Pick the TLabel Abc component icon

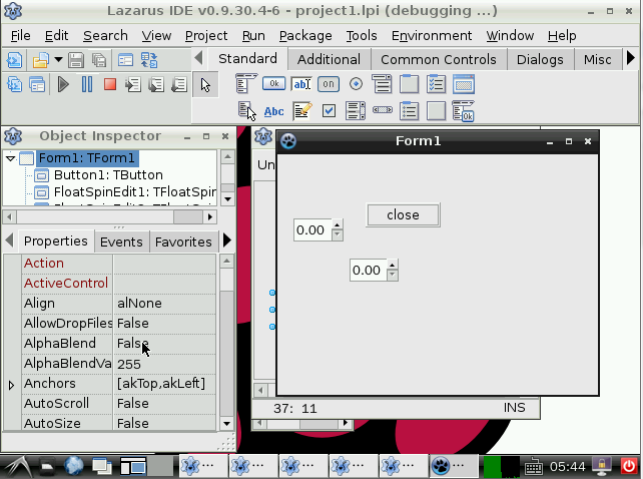click(274, 111)
